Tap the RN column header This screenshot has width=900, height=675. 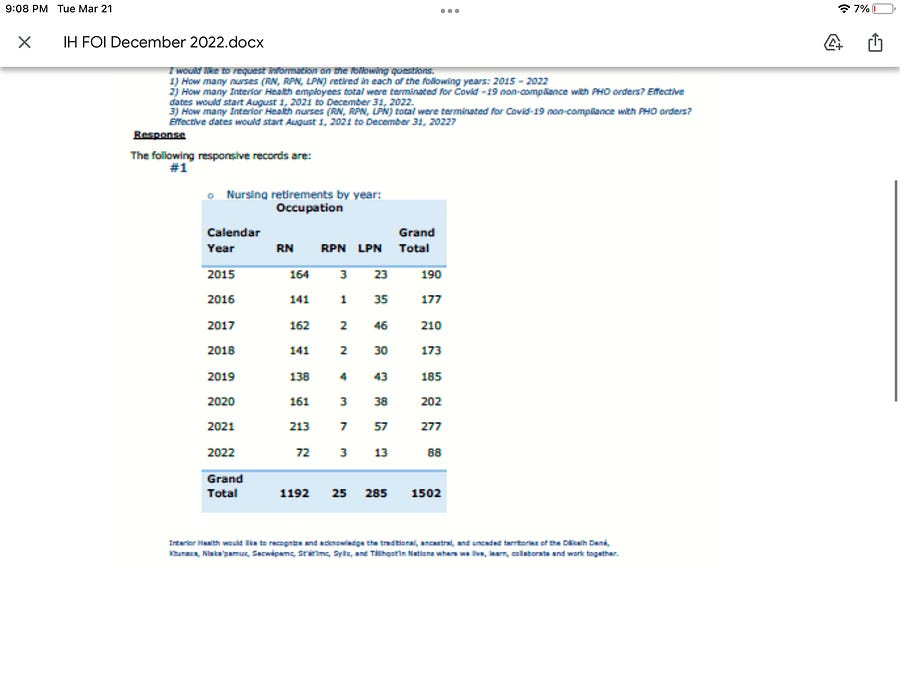[x=285, y=248]
